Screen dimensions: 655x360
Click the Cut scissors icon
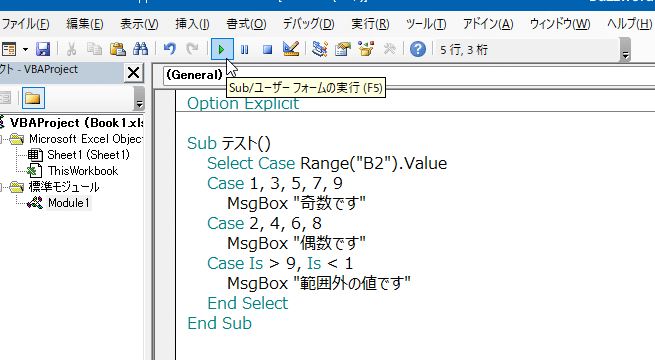tap(71, 49)
